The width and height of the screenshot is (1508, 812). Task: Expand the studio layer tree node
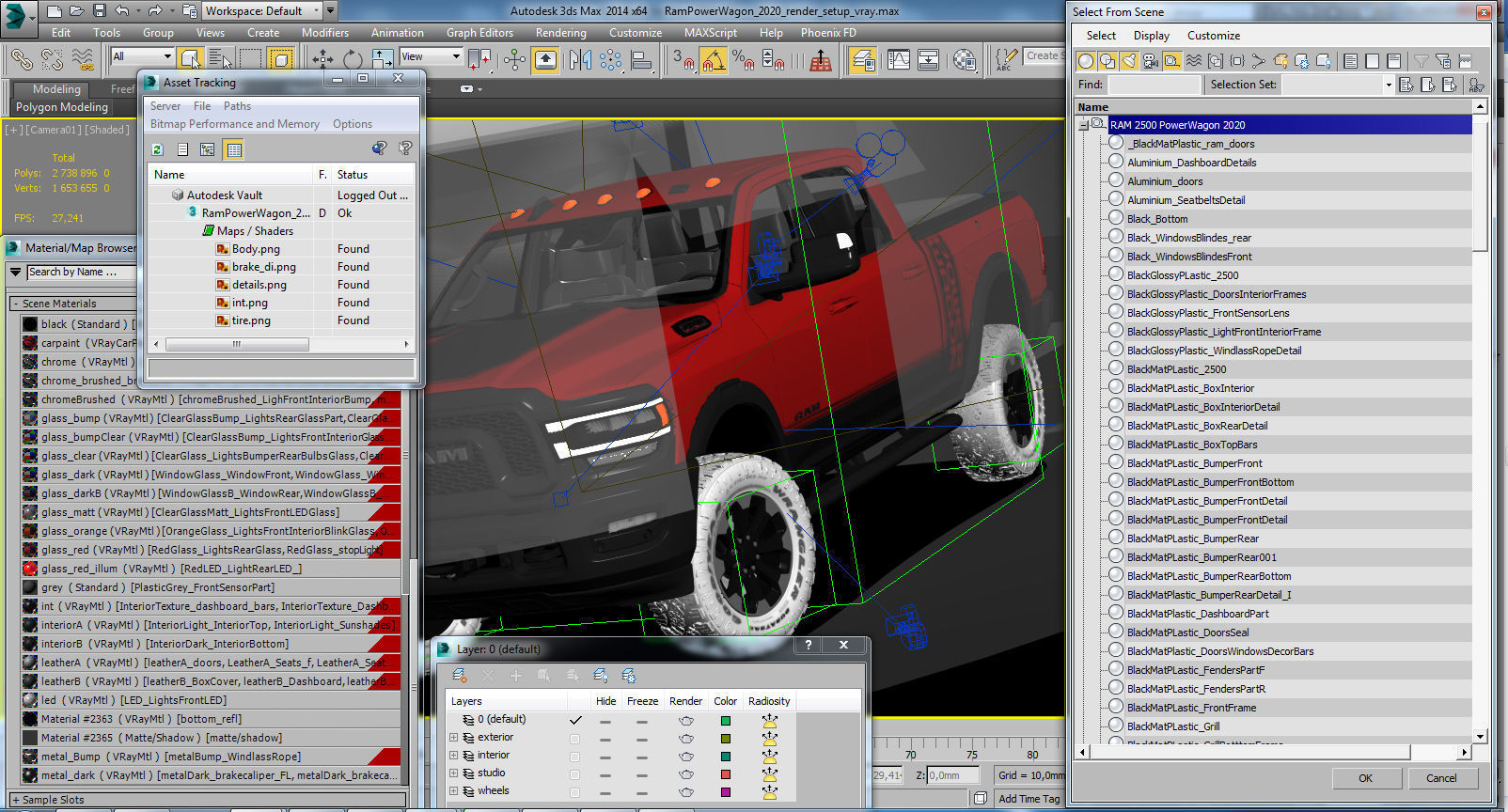453,773
